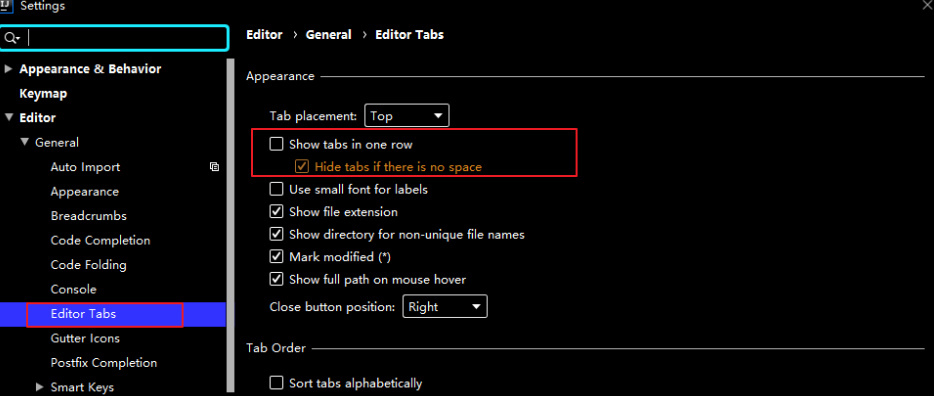
Task: Click the Editor breadcrumb link
Action: pyautogui.click(x=264, y=35)
